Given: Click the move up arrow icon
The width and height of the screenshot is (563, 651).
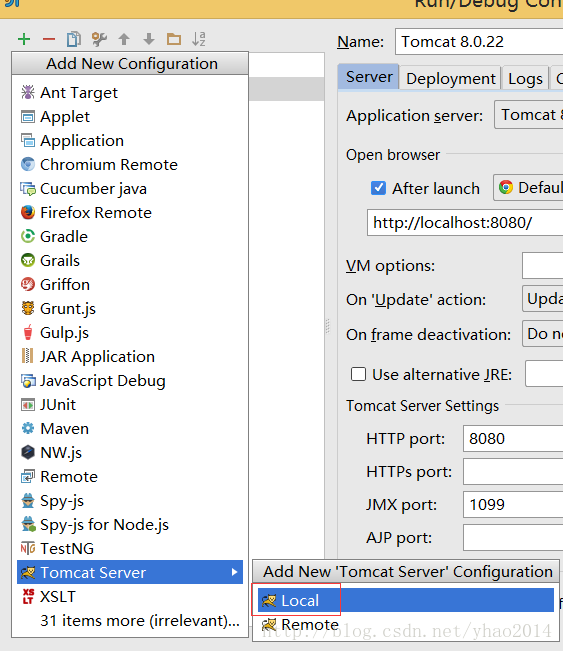Looking at the screenshot, I should tap(124, 39).
